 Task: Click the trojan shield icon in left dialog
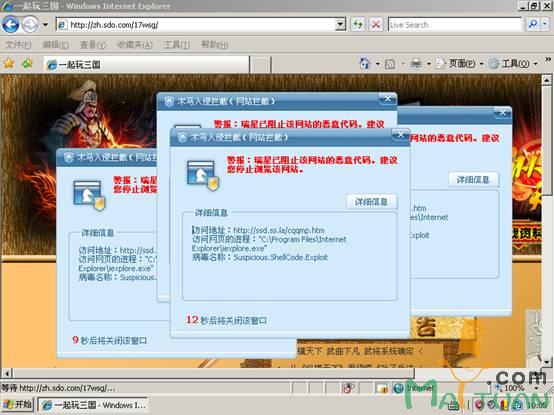pos(89,195)
